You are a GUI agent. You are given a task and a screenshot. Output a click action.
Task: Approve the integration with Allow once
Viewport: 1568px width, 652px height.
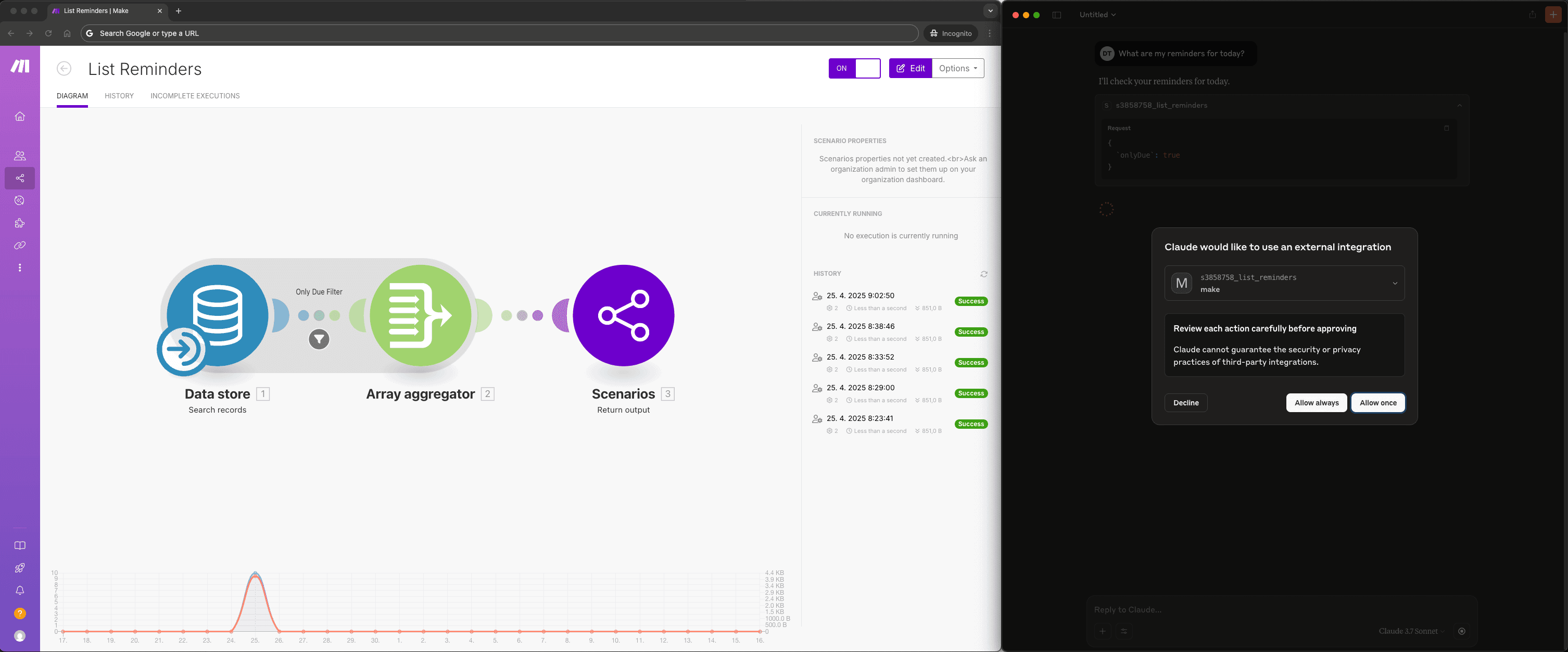click(x=1377, y=403)
